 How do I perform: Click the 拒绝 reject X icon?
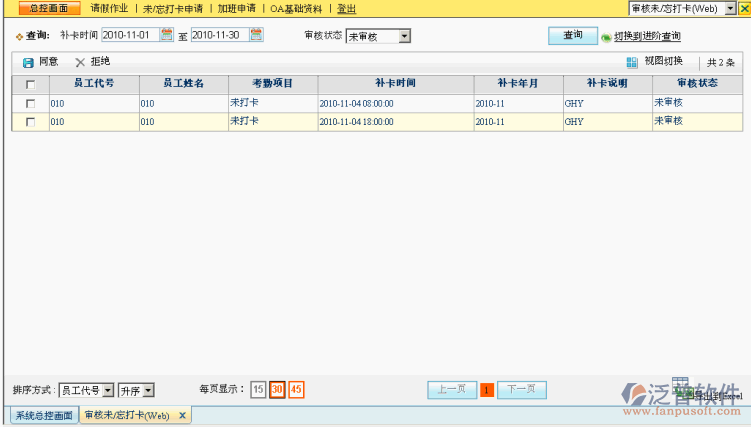click(x=80, y=62)
